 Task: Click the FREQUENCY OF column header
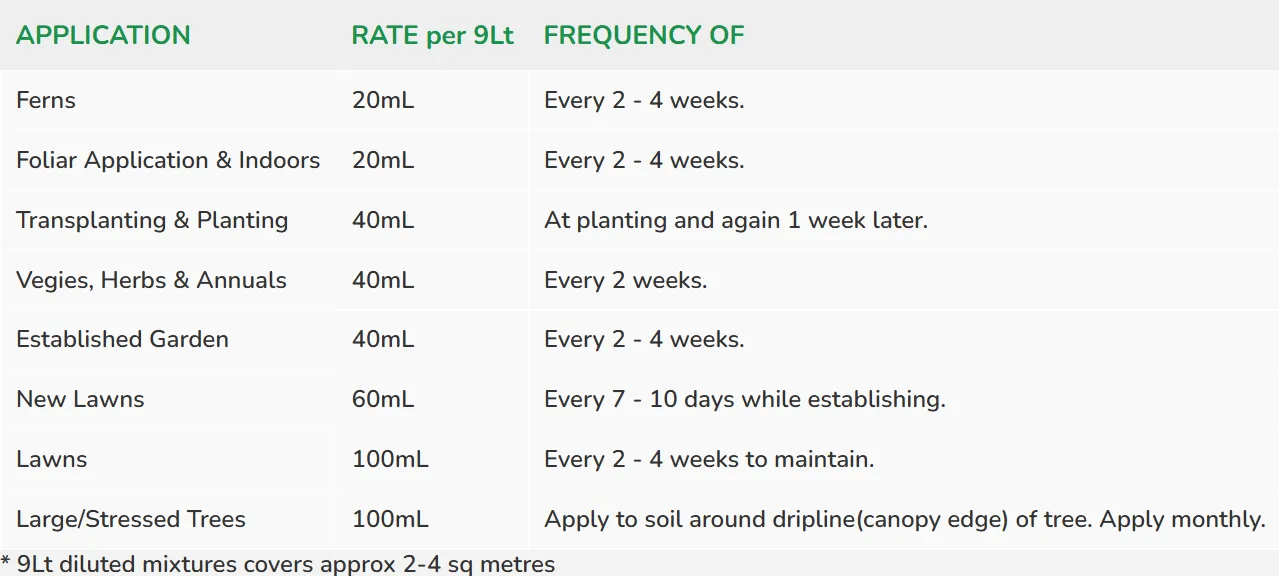(644, 35)
